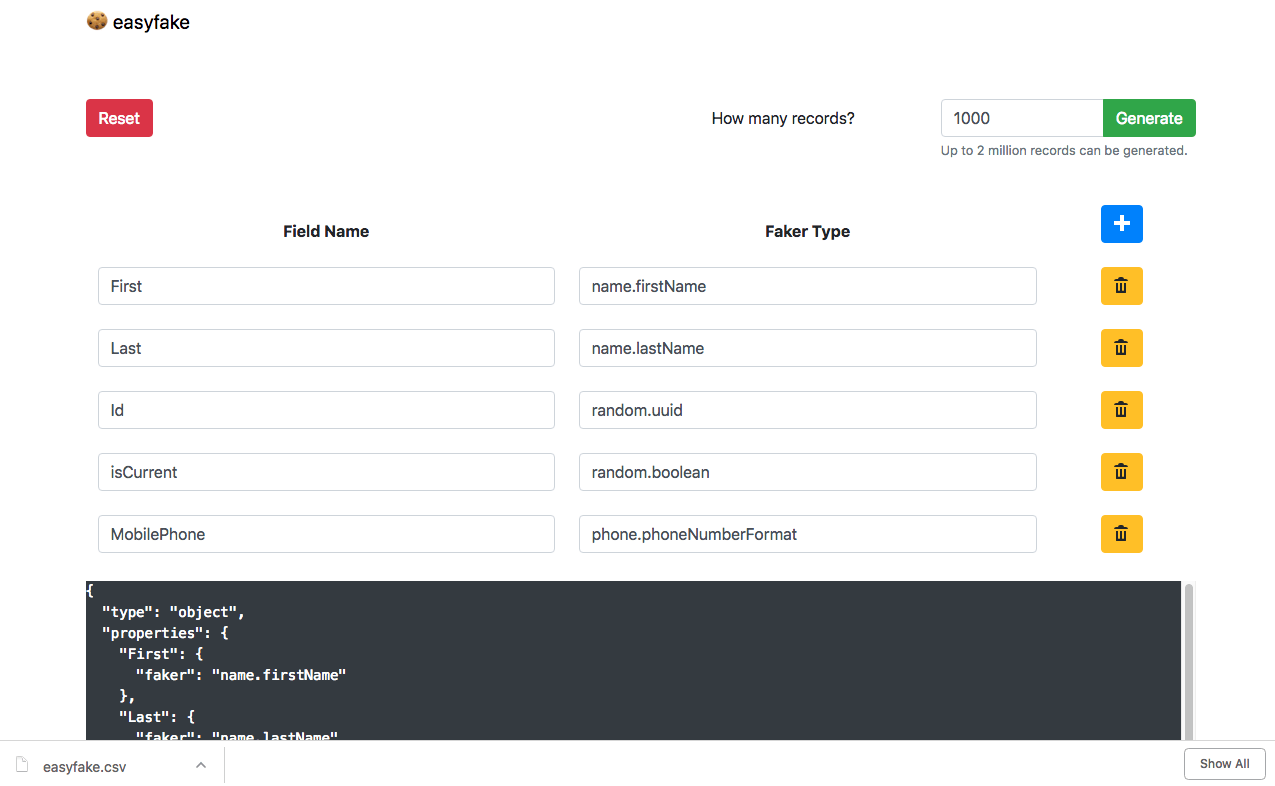Click the Up to 2 million records hint
The image size is (1275, 786).
point(1064,151)
